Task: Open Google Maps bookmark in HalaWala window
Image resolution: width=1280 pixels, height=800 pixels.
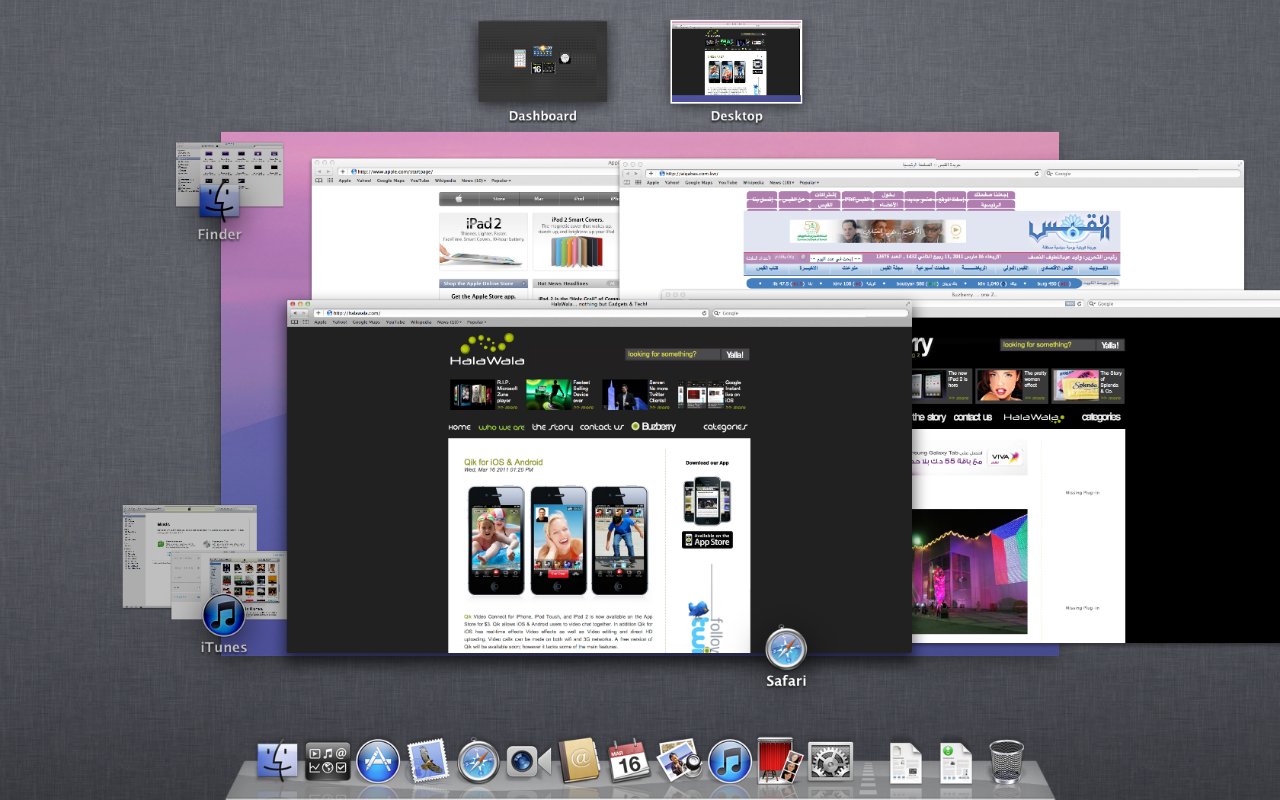Action: [364, 322]
